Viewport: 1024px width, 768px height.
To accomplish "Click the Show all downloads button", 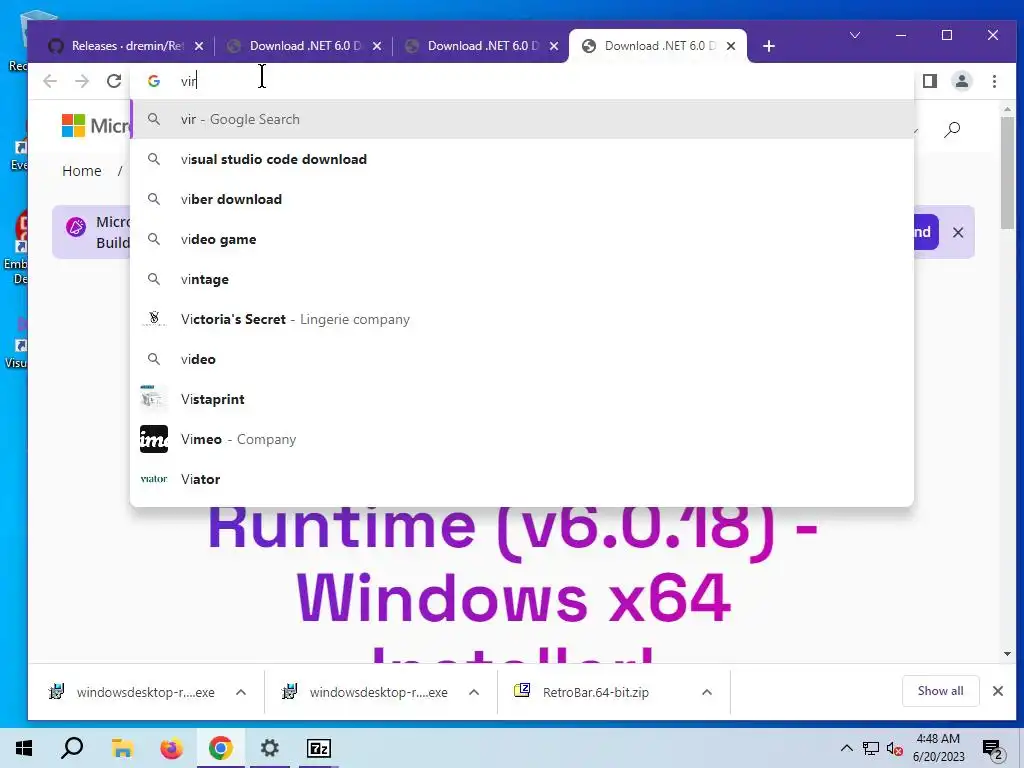I will [x=940, y=691].
